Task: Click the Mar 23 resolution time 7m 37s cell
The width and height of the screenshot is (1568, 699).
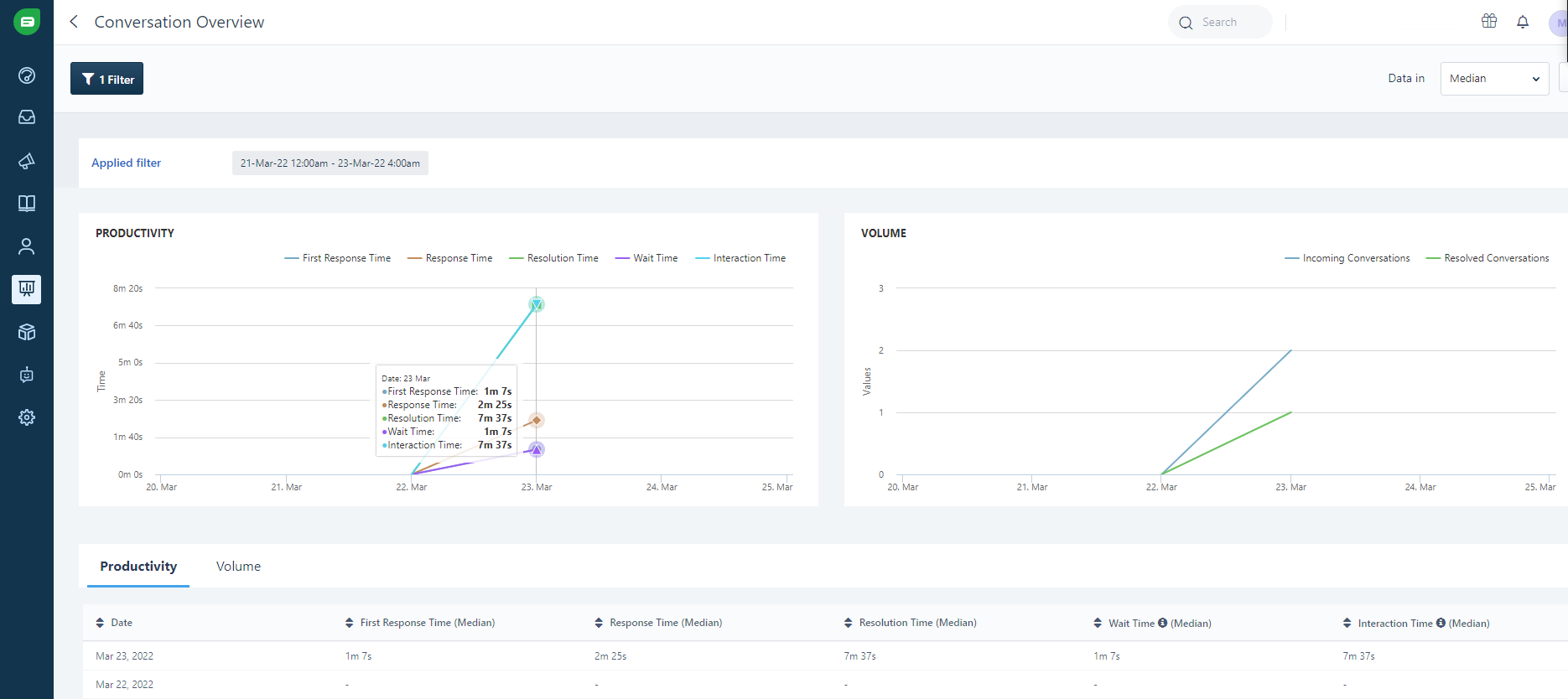Action: click(x=859, y=656)
